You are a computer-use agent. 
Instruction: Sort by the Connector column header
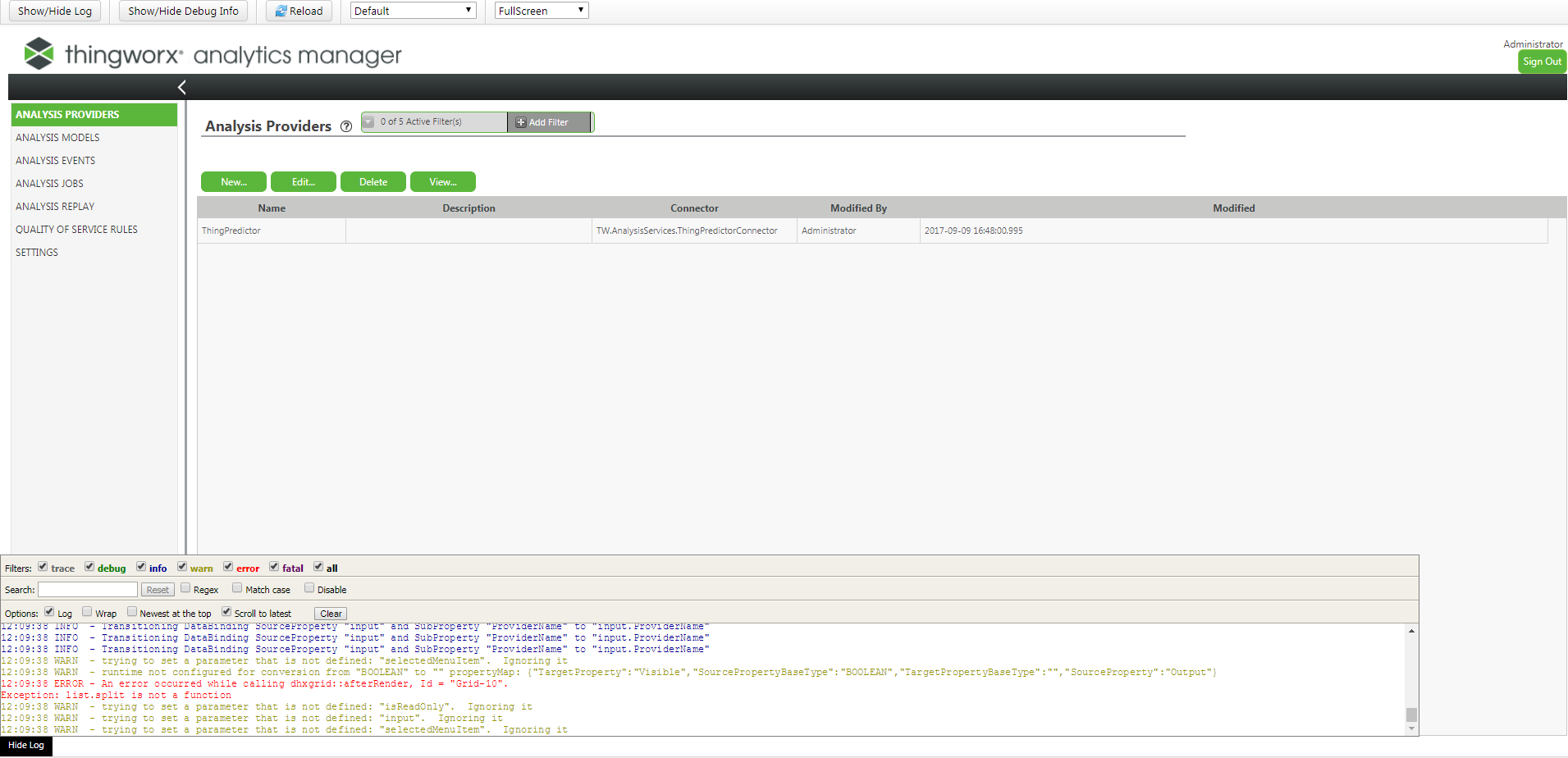tap(694, 208)
